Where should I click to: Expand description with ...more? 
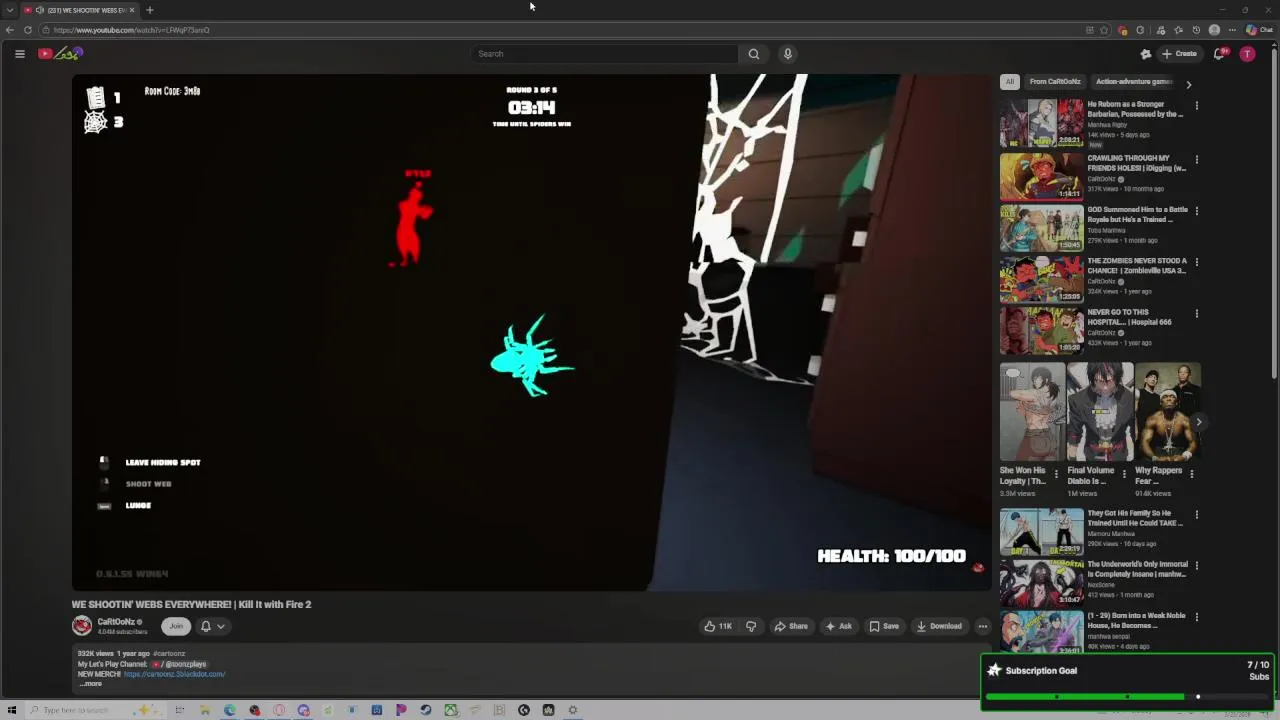(x=90, y=684)
